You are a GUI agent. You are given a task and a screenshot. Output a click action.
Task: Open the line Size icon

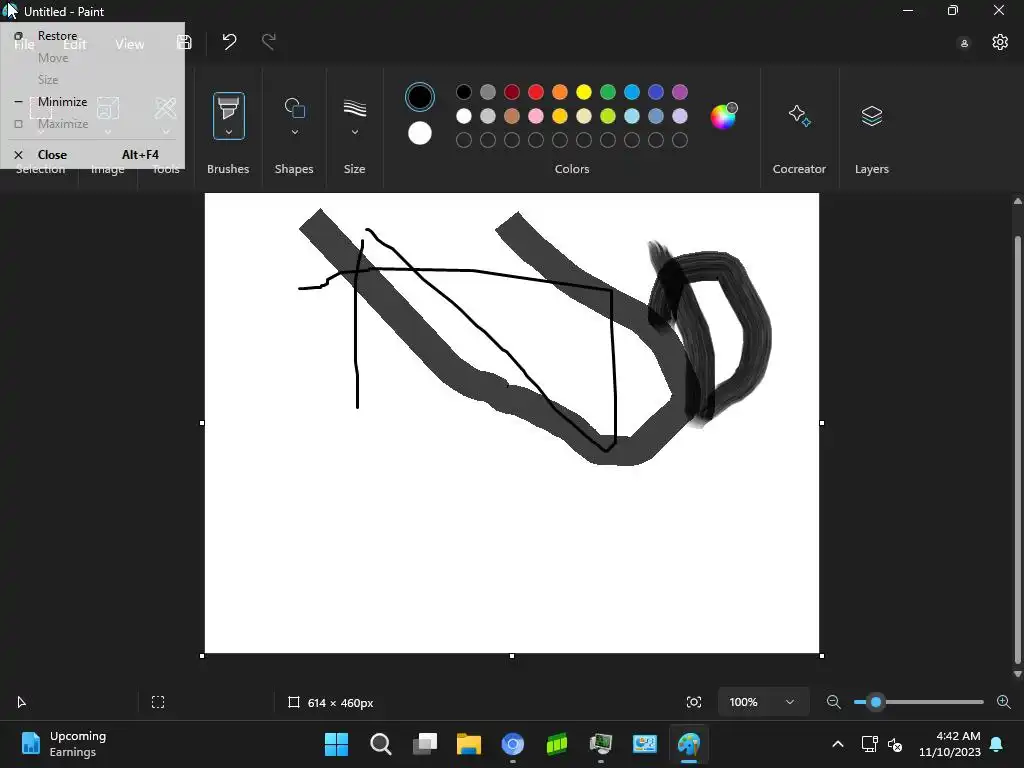coord(355,108)
